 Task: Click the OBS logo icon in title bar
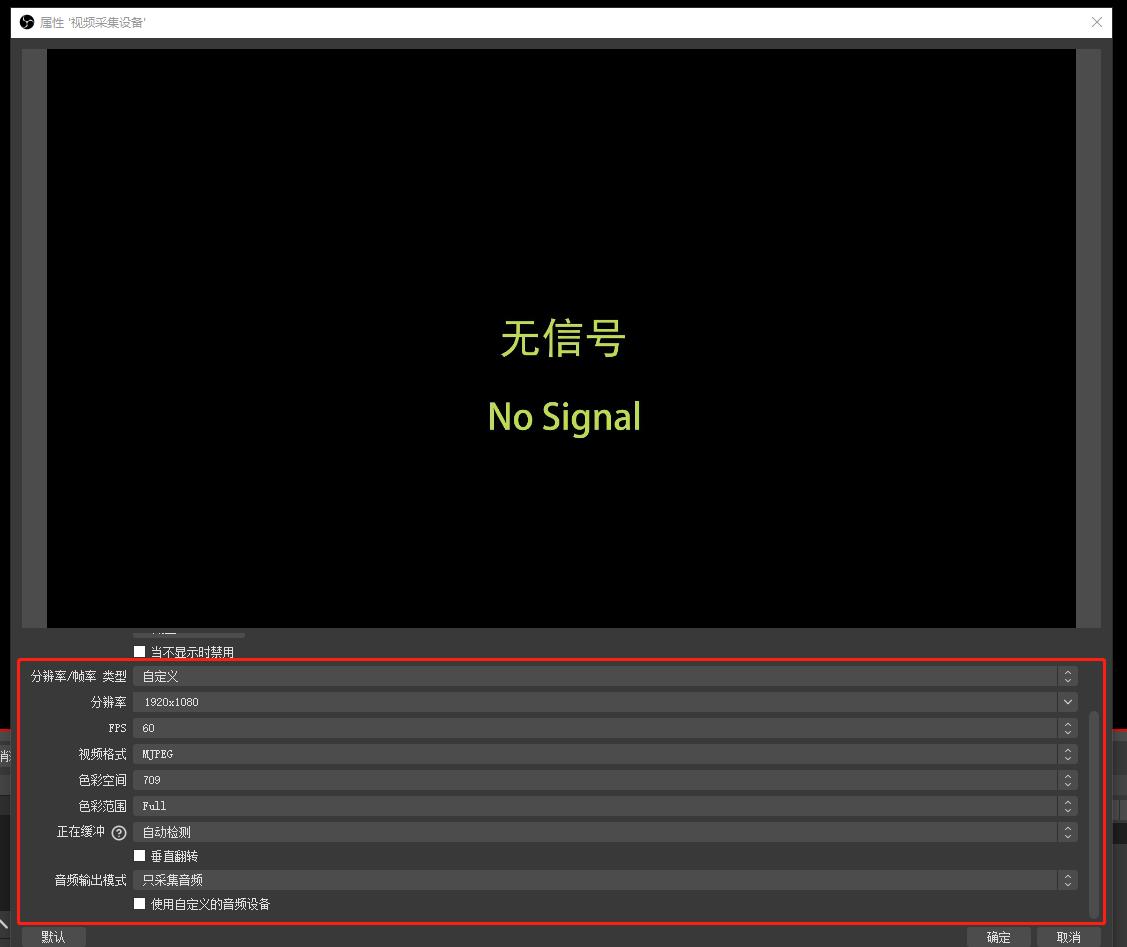tap(25, 22)
